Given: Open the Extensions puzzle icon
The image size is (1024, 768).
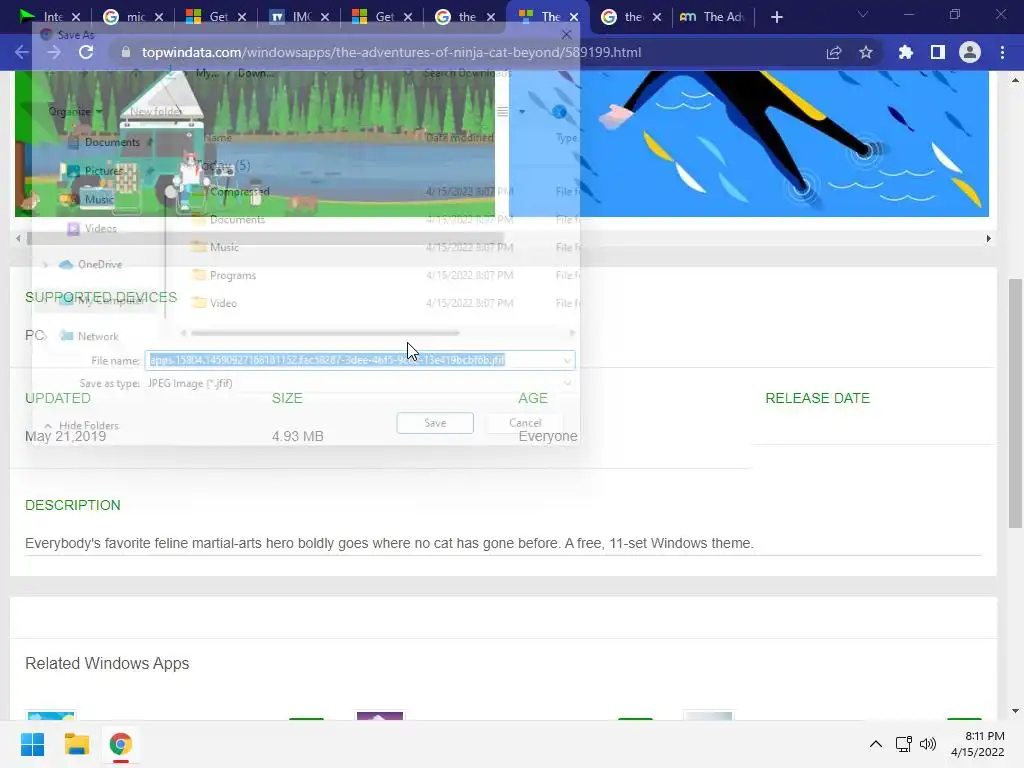Looking at the screenshot, I should (x=905, y=52).
